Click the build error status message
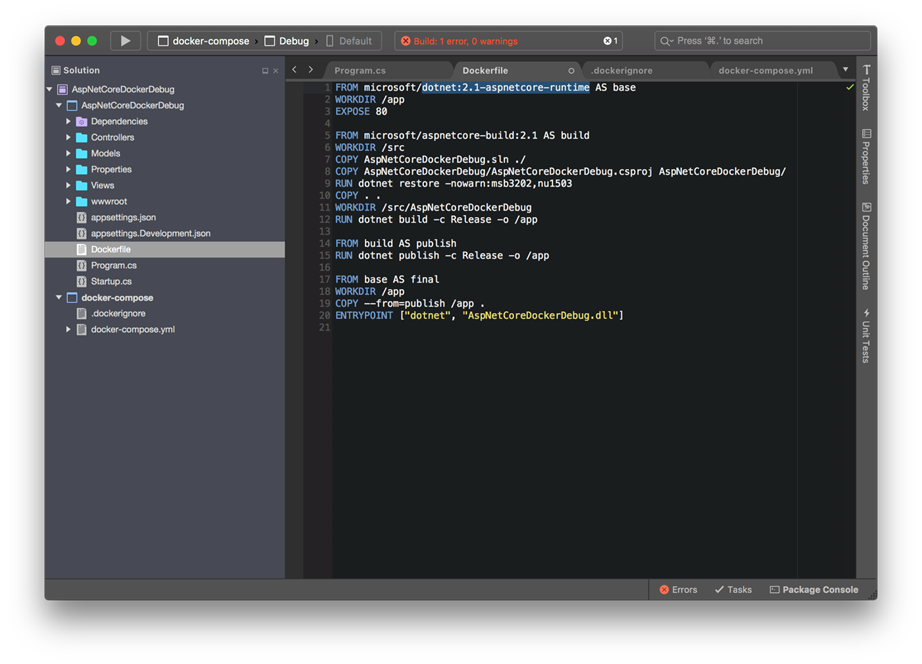 [x=465, y=41]
